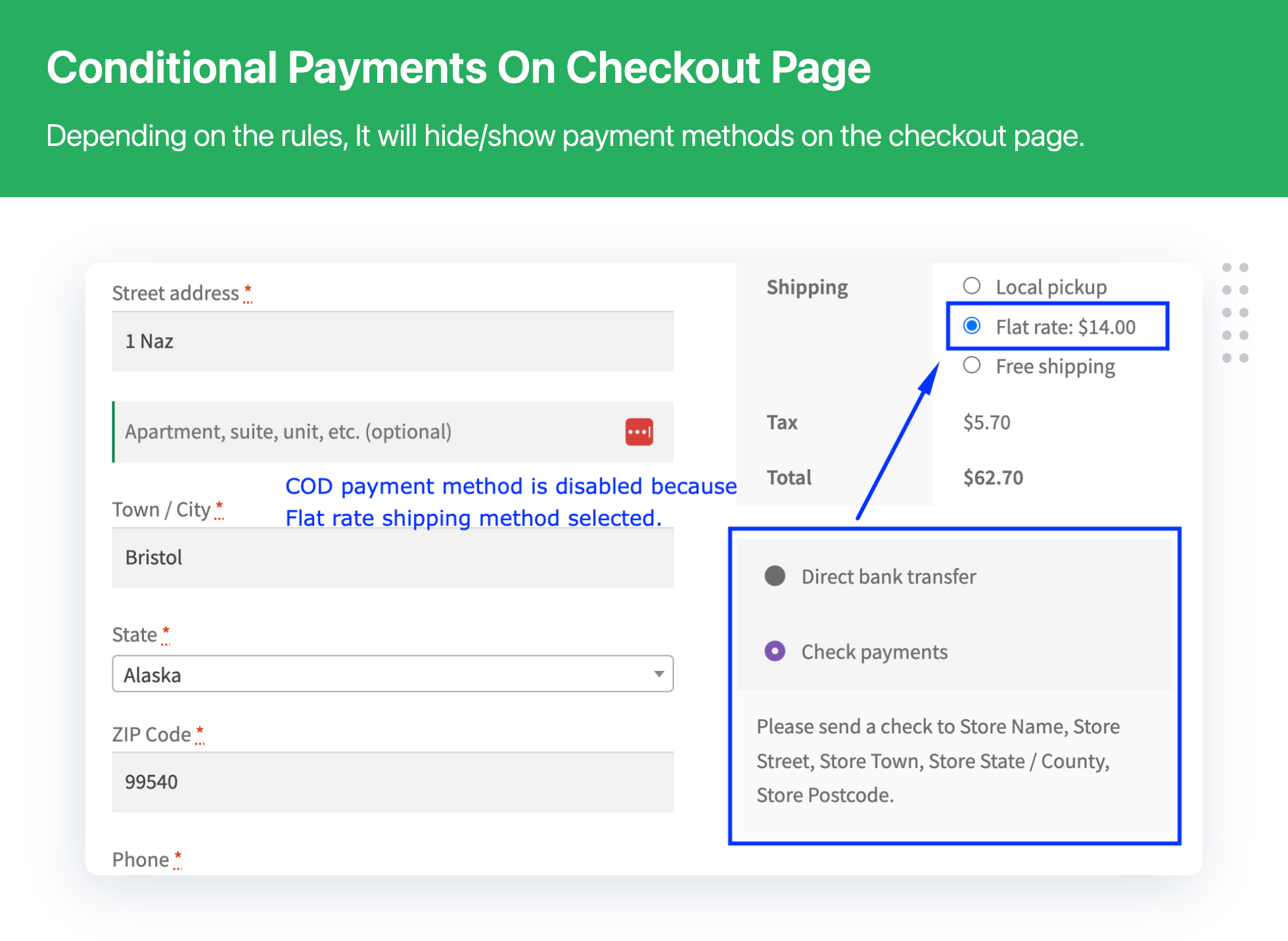Click the Town / City label
Image resolution: width=1288 pixels, height=941 pixels.
tap(162, 509)
